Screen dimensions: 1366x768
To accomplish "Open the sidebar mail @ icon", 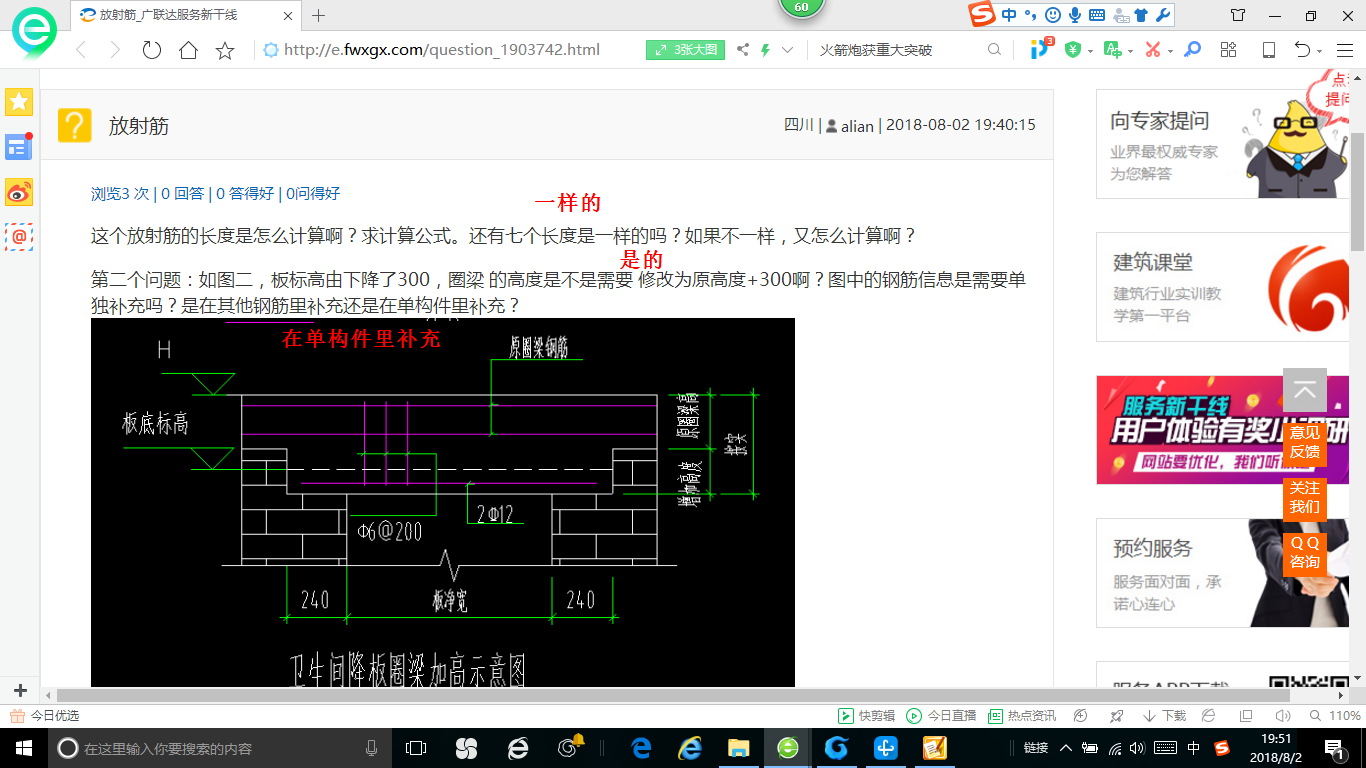I will (x=19, y=237).
